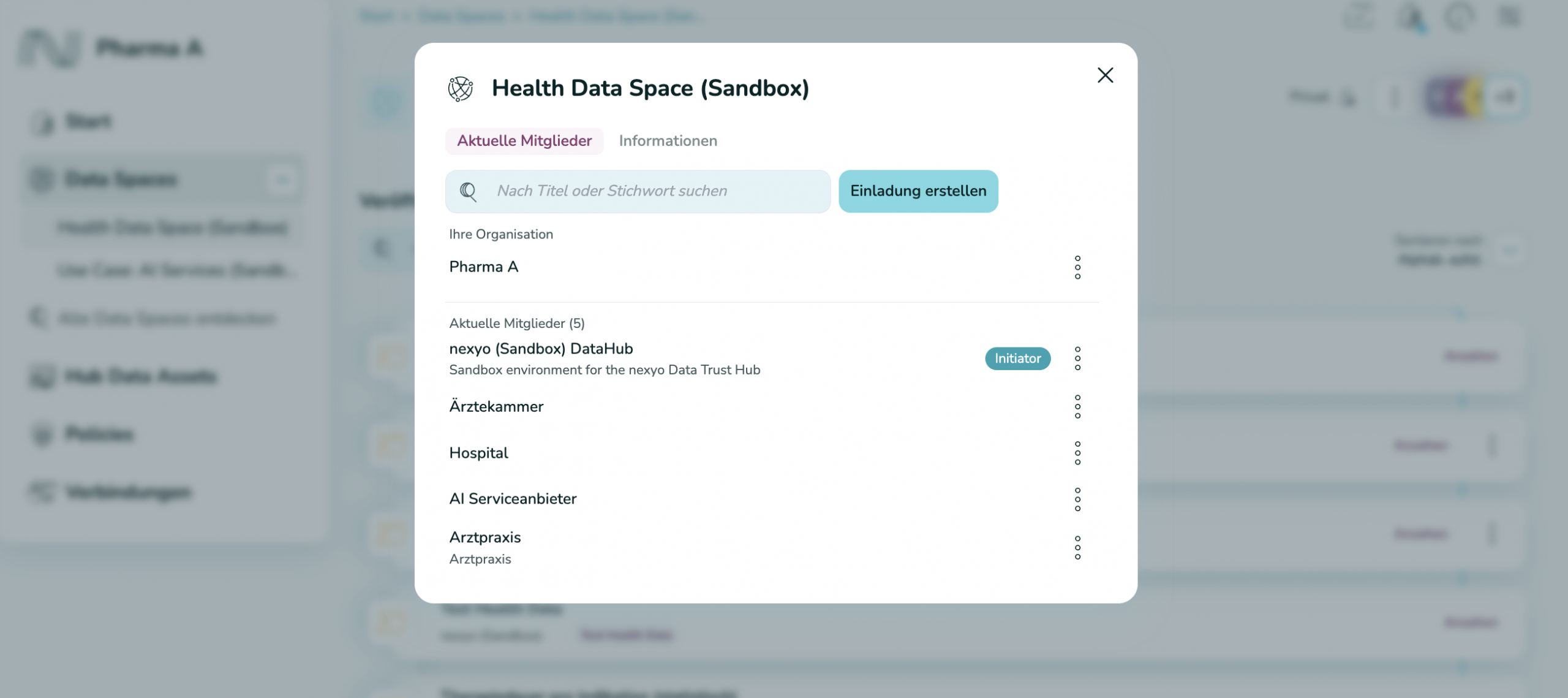This screenshot has width=1568, height=698.
Task: Click the Initiator badge next to nexyo DataHub
Action: click(1017, 358)
